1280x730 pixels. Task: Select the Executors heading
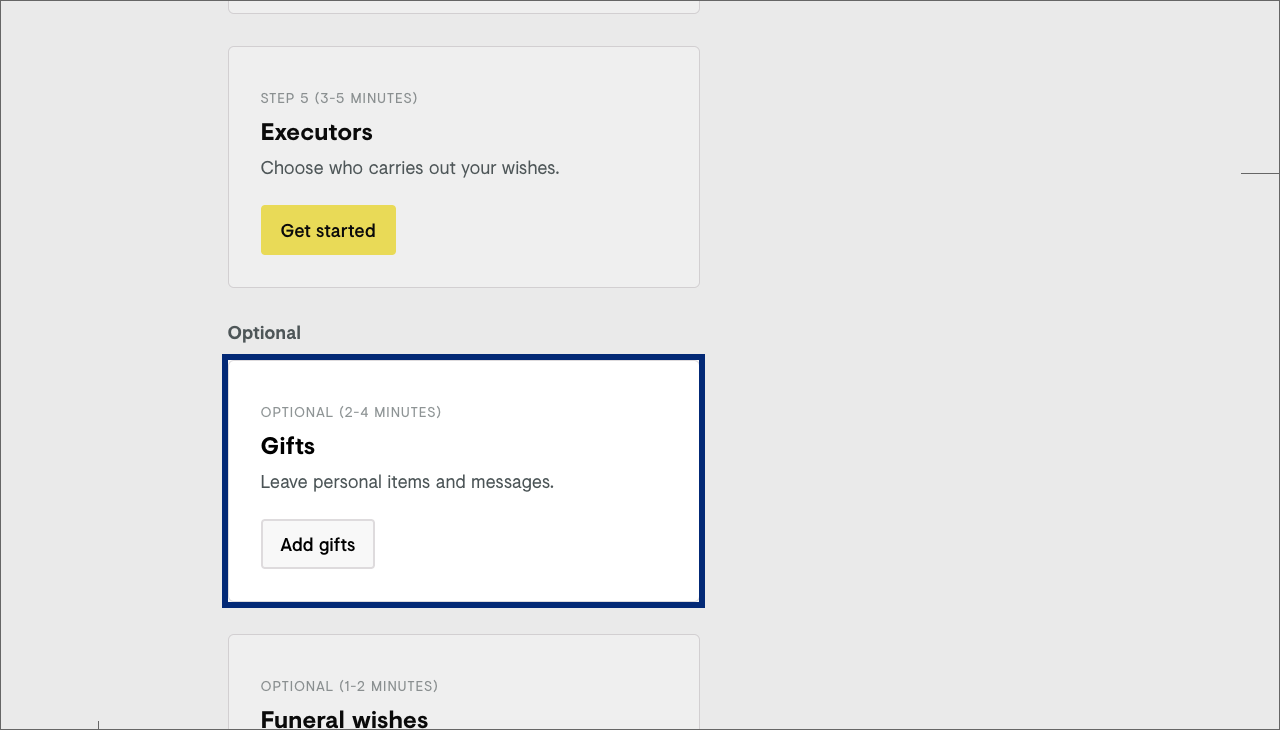(x=316, y=132)
